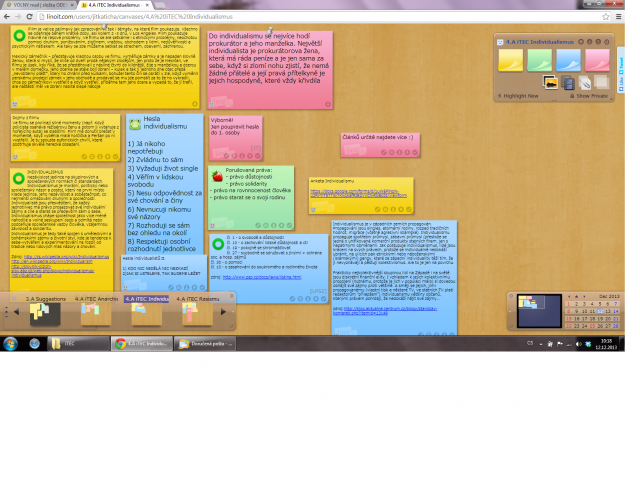The image size is (640, 480).
Task: Open the 3.A Suggestions canvas thumbnail
Action: (45, 313)
